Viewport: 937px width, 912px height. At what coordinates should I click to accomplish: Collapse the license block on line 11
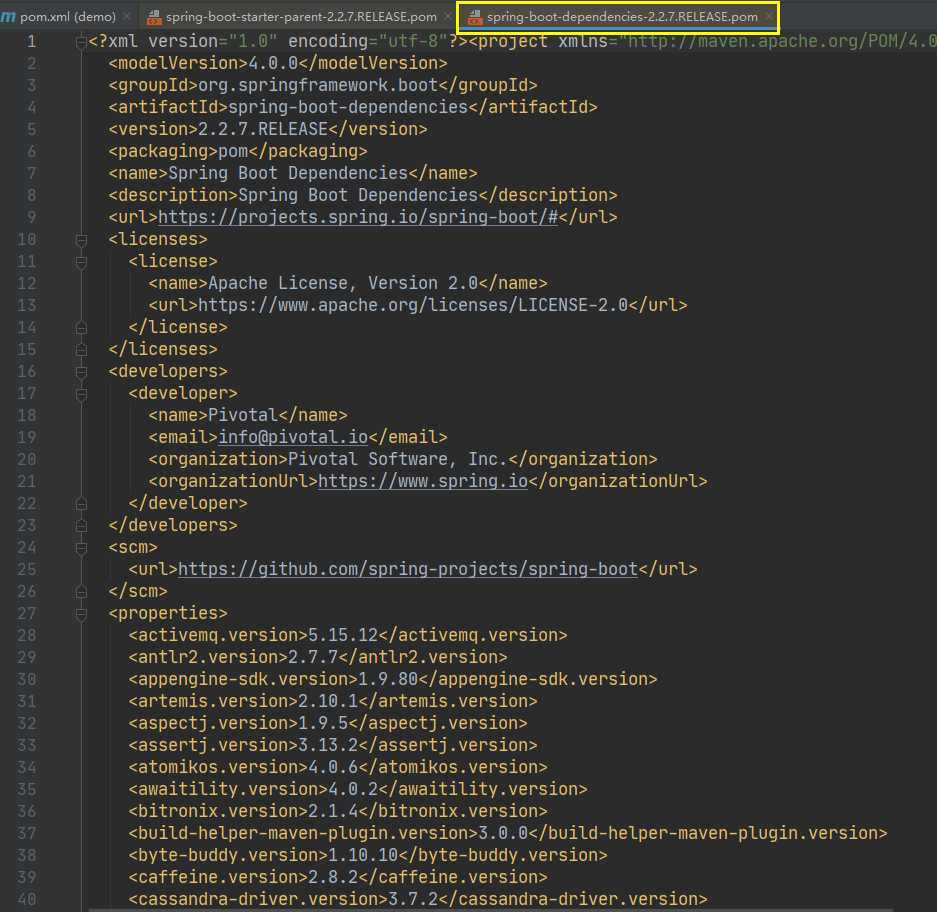pos(81,262)
